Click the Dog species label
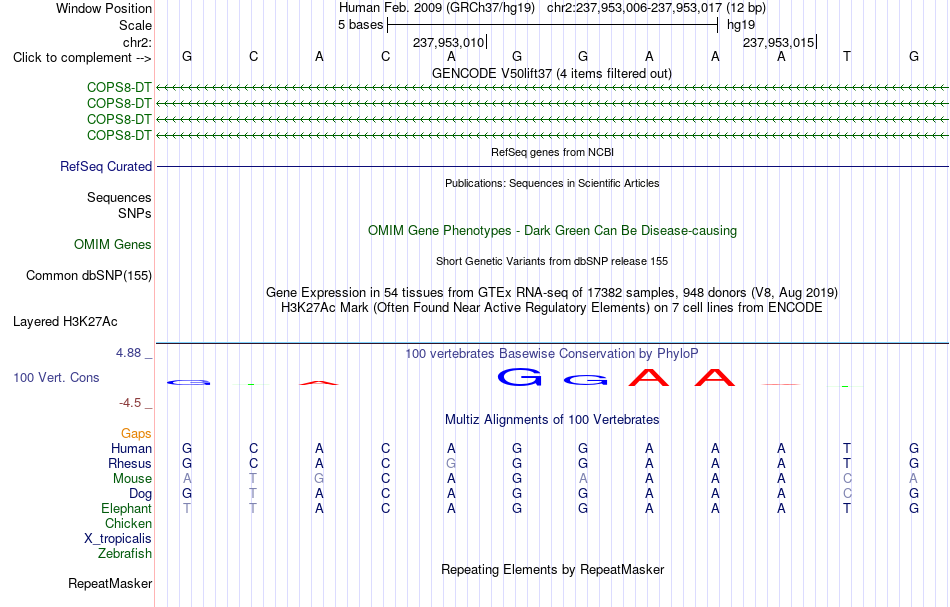The height and width of the screenshot is (607, 950). [140, 494]
